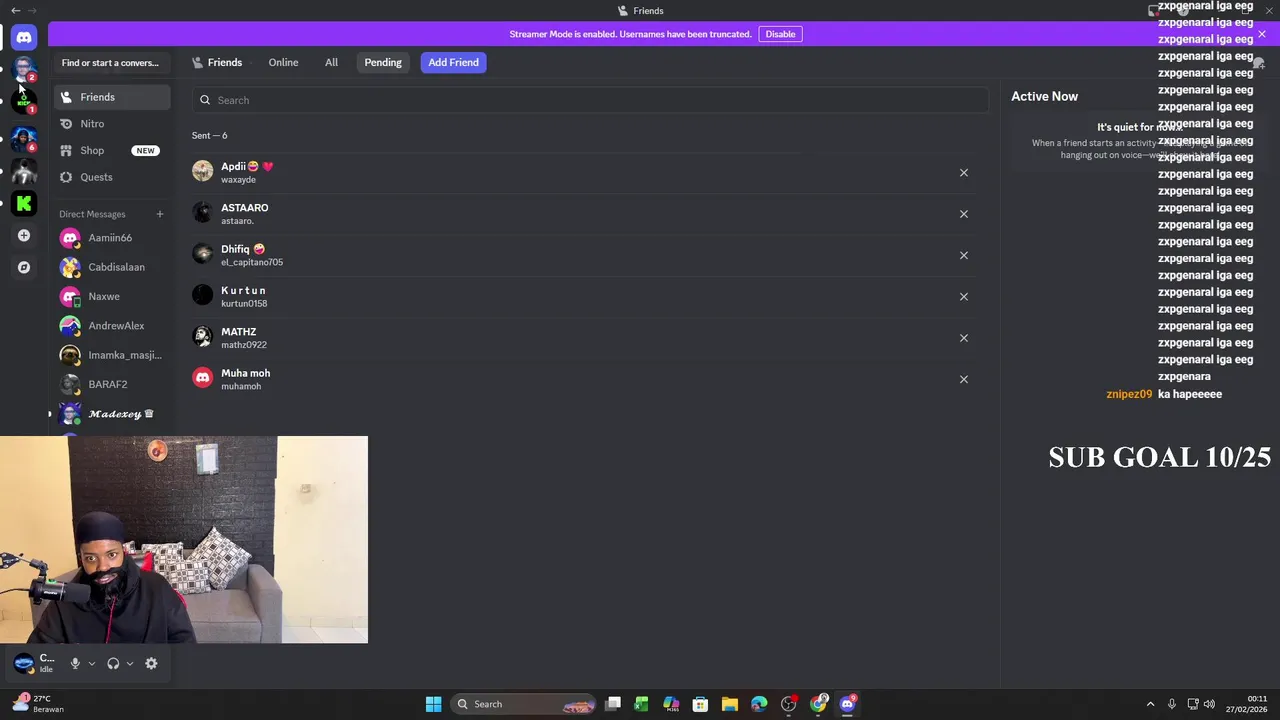Open DM with BARAF2
The width and height of the screenshot is (1280, 720).
pyautogui.click(x=112, y=385)
